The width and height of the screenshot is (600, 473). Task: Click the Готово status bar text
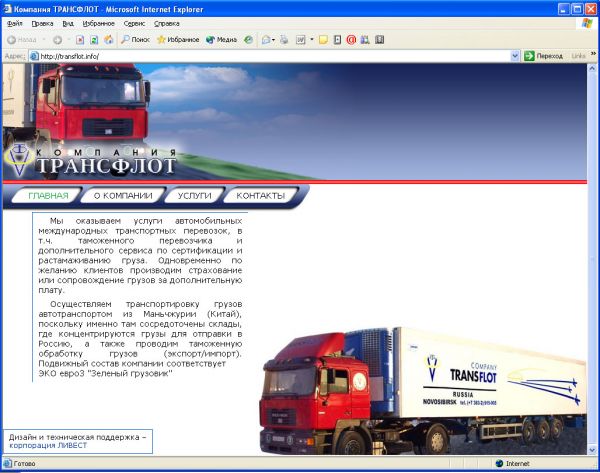pos(24,463)
